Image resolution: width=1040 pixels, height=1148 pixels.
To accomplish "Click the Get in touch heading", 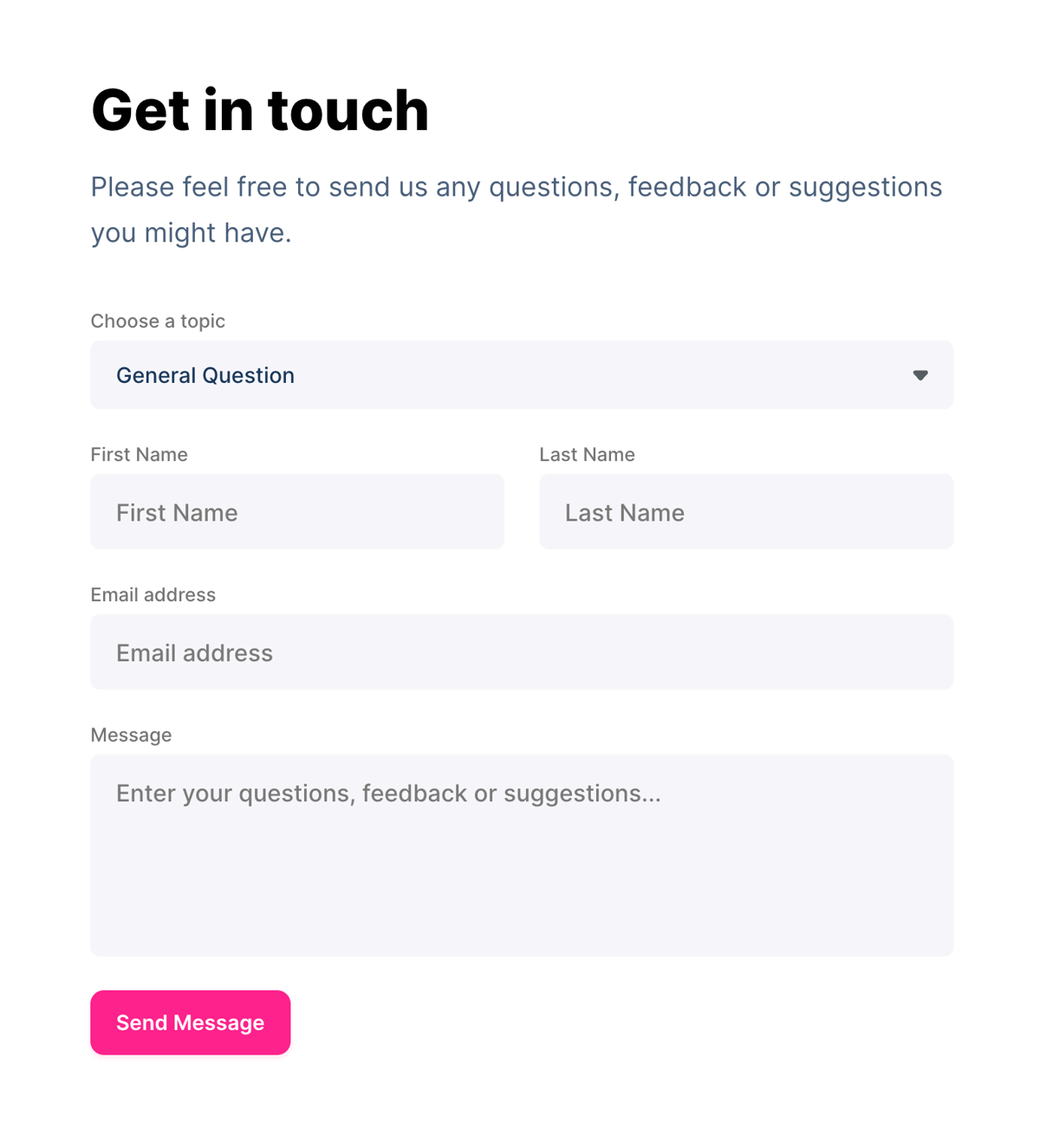I will [260, 110].
